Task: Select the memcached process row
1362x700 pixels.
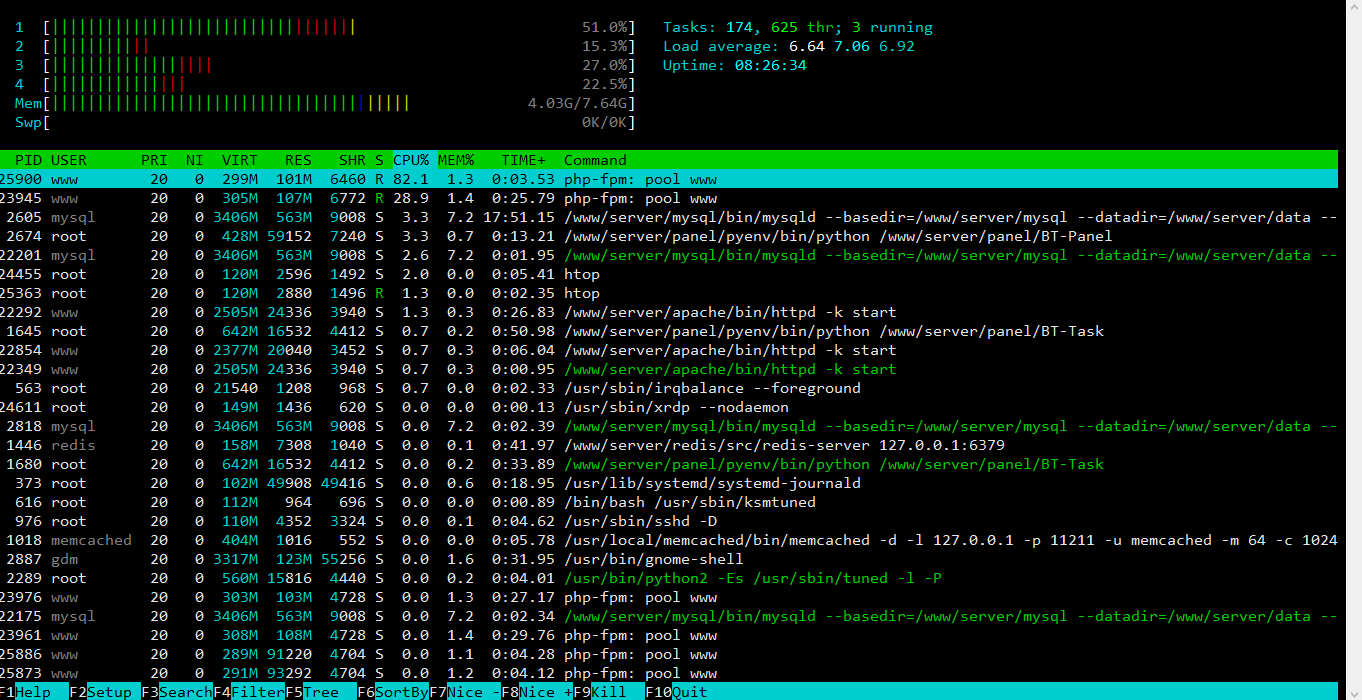Action: 669,540
